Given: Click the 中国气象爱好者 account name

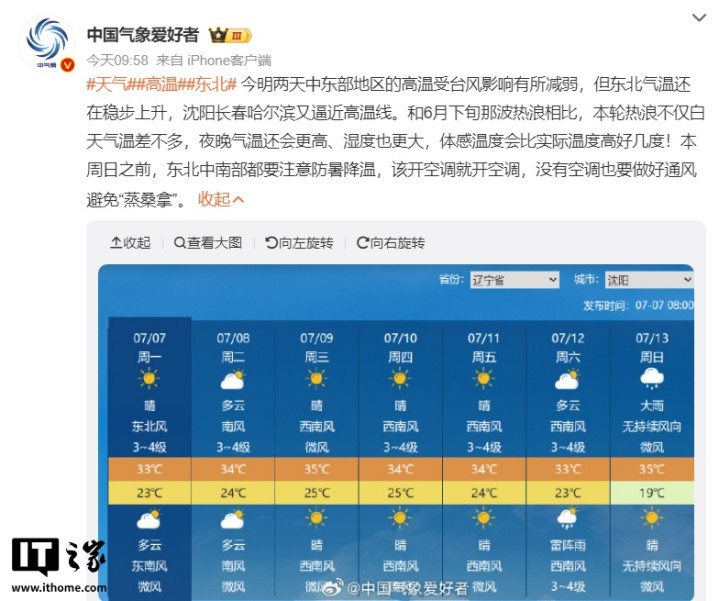Looking at the screenshot, I should pyautogui.click(x=143, y=35).
